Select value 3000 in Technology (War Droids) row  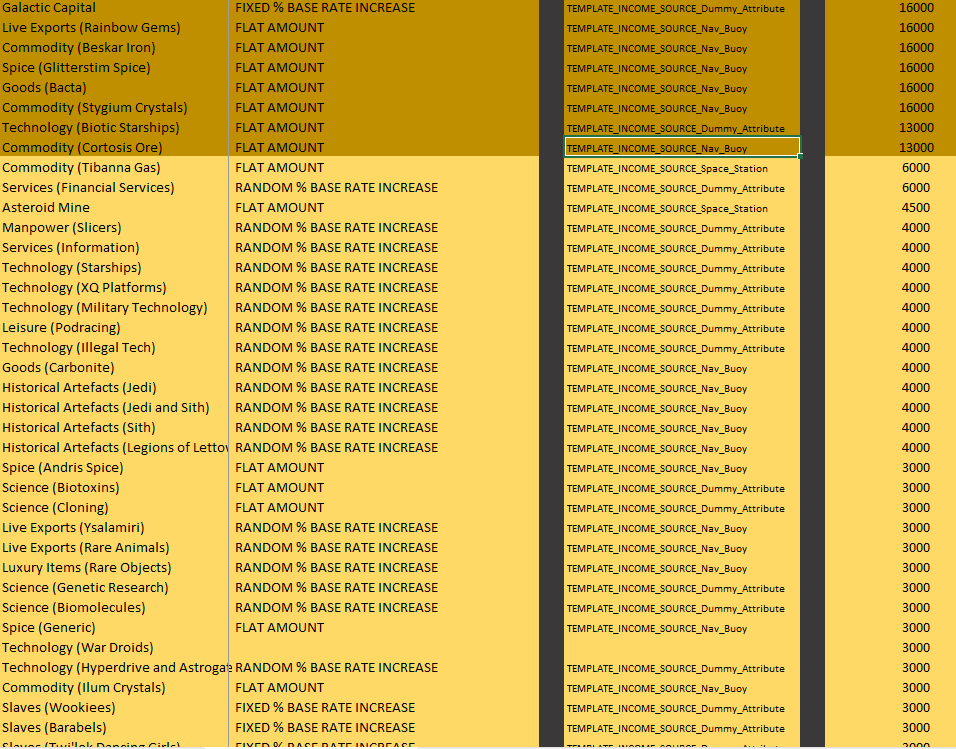tap(916, 648)
